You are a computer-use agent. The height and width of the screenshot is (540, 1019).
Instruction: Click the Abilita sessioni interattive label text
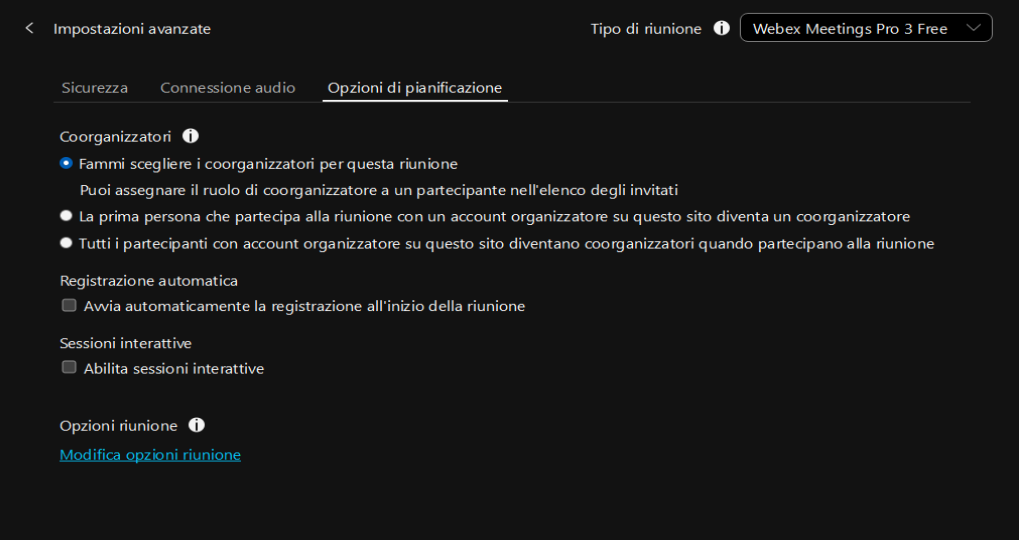coord(174,369)
